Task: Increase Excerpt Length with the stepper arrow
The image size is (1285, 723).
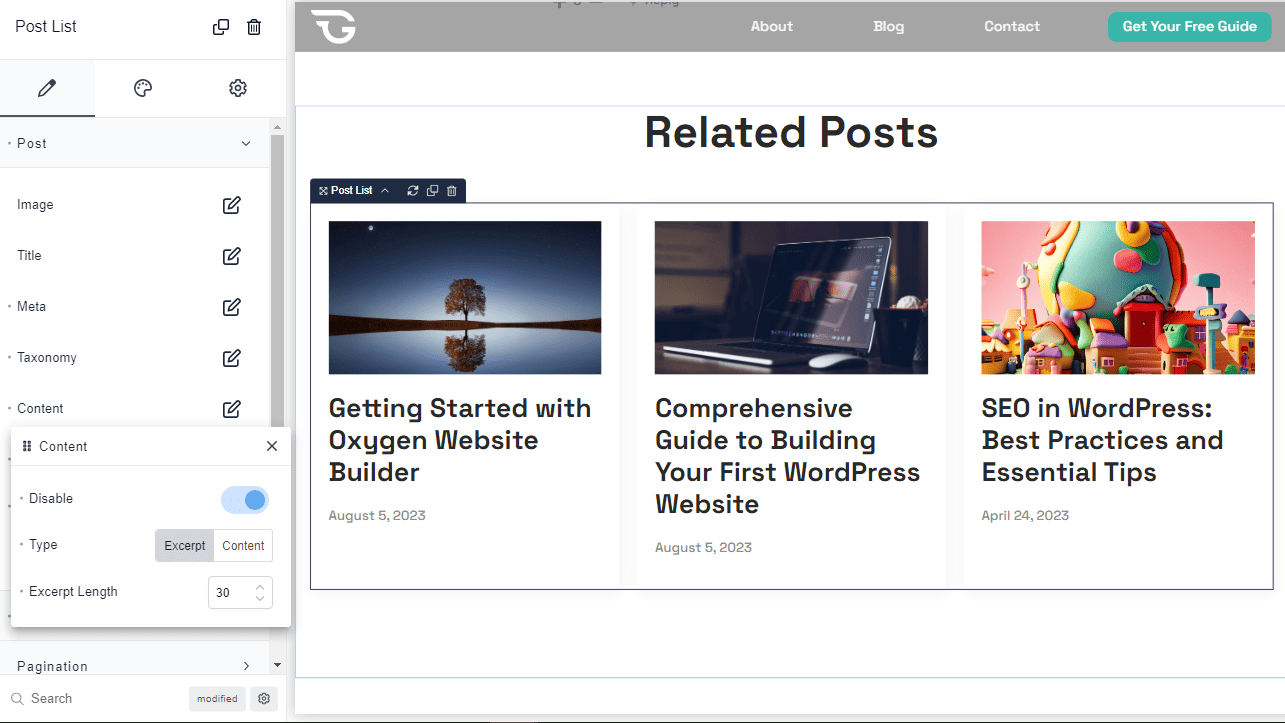Action: (x=260, y=587)
